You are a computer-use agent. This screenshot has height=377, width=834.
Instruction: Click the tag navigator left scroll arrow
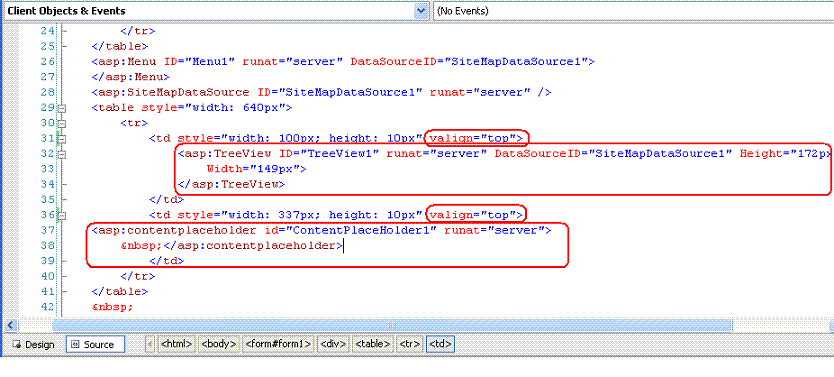tap(150, 344)
